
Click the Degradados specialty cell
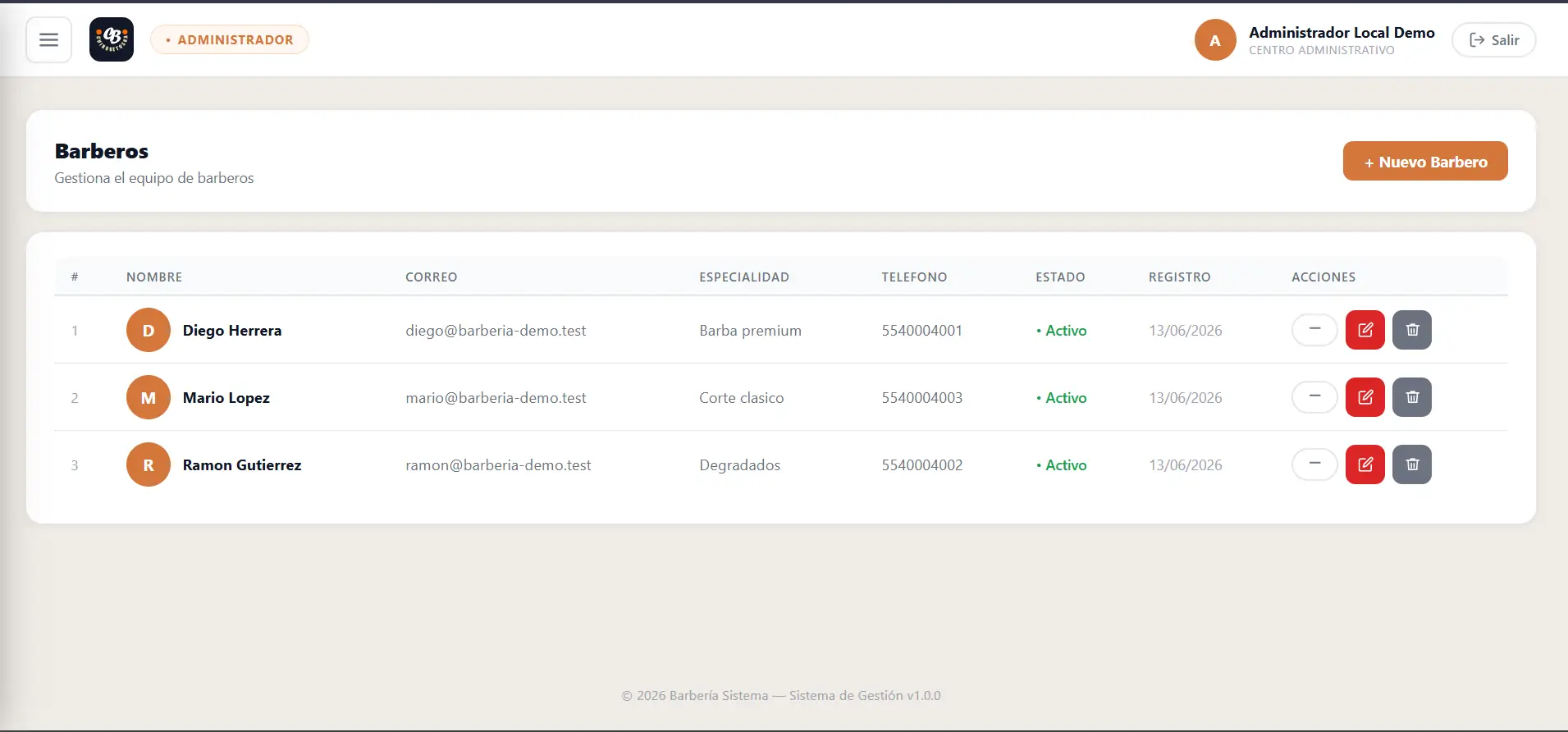[739, 464]
